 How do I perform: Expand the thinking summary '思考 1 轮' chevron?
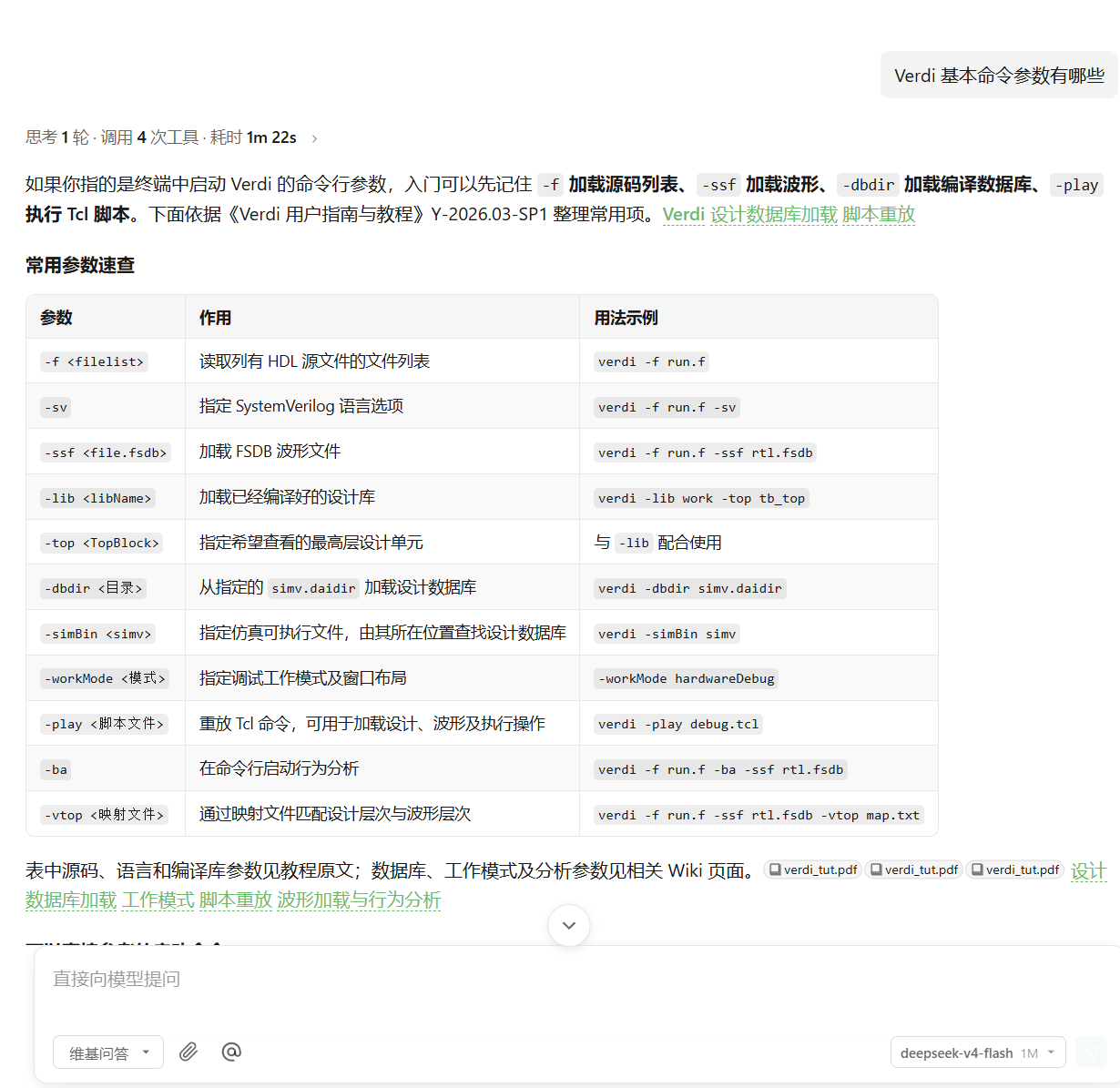click(315, 138)
